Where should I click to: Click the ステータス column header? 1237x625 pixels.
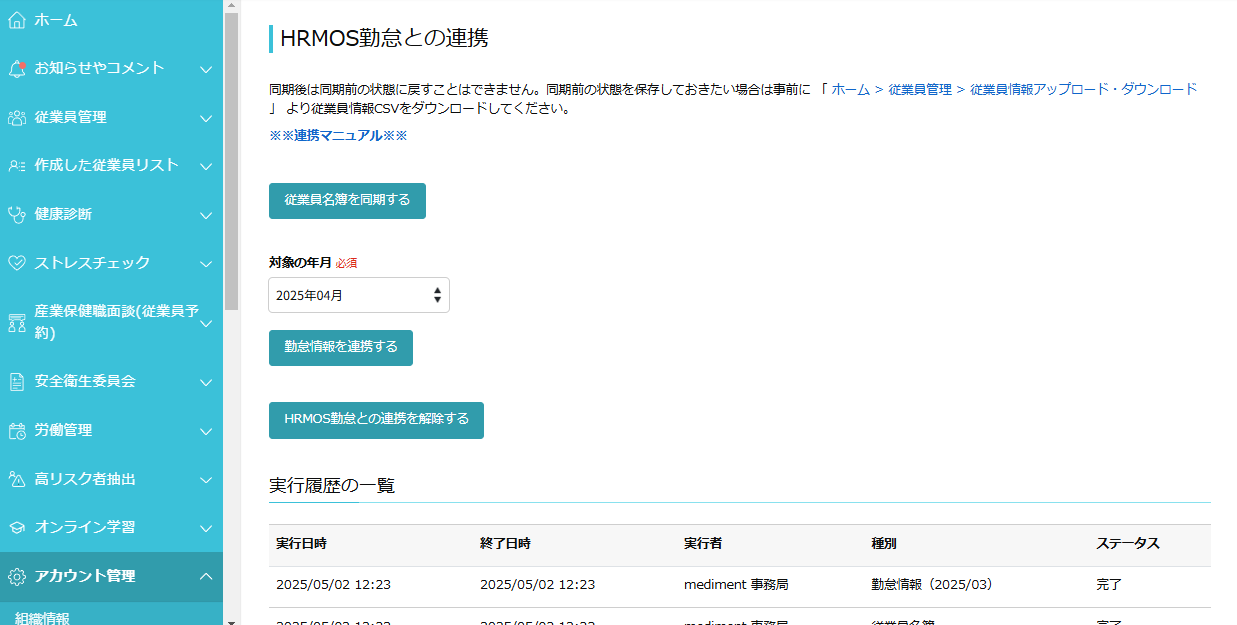[1128, 544]
